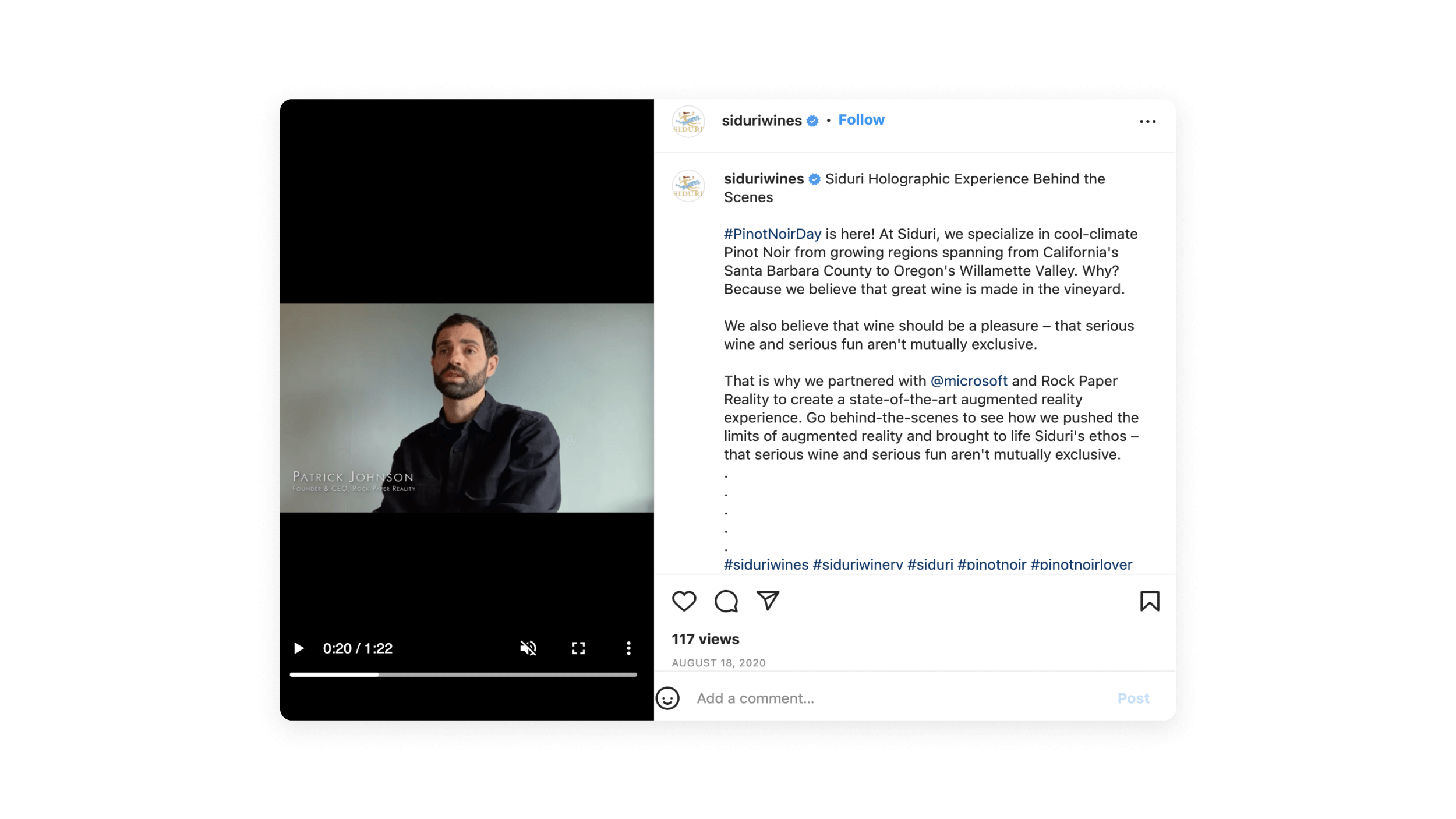Image resolution: width=1456 pixels, height=819 pixels.
Task: Click the Follow button for siduriwines
Action: 861,120
